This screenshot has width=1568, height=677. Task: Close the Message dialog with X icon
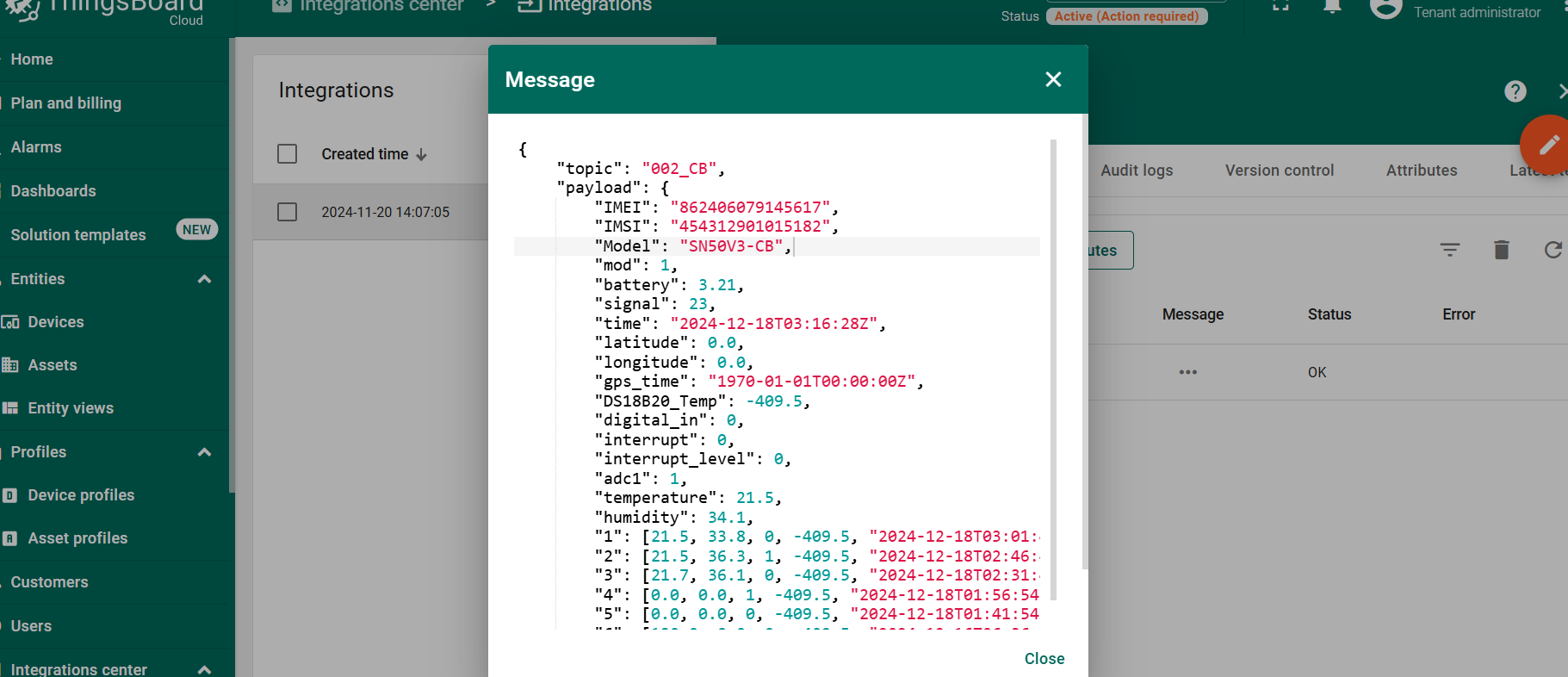[x=1053, y=79]
